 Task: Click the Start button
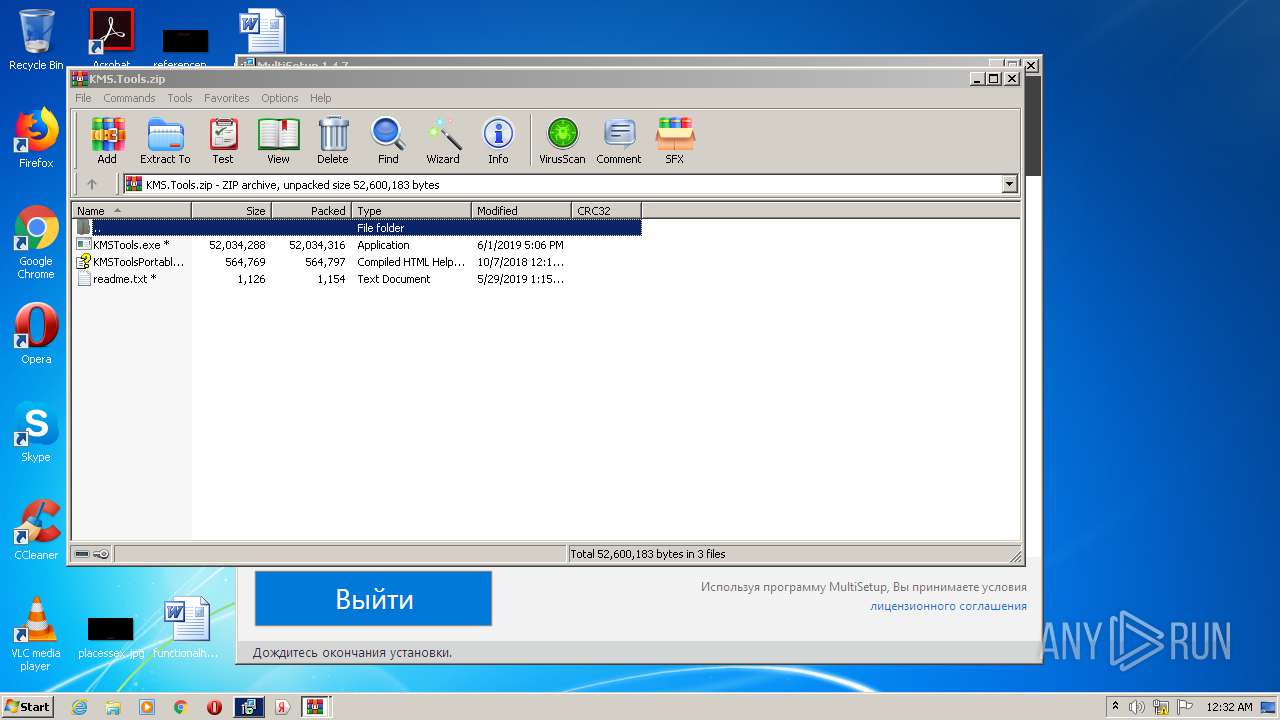[27, 706]
